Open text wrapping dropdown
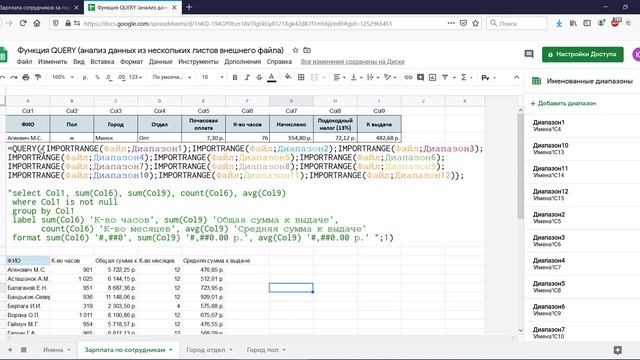The image size is (640, 360). (373, 77)
